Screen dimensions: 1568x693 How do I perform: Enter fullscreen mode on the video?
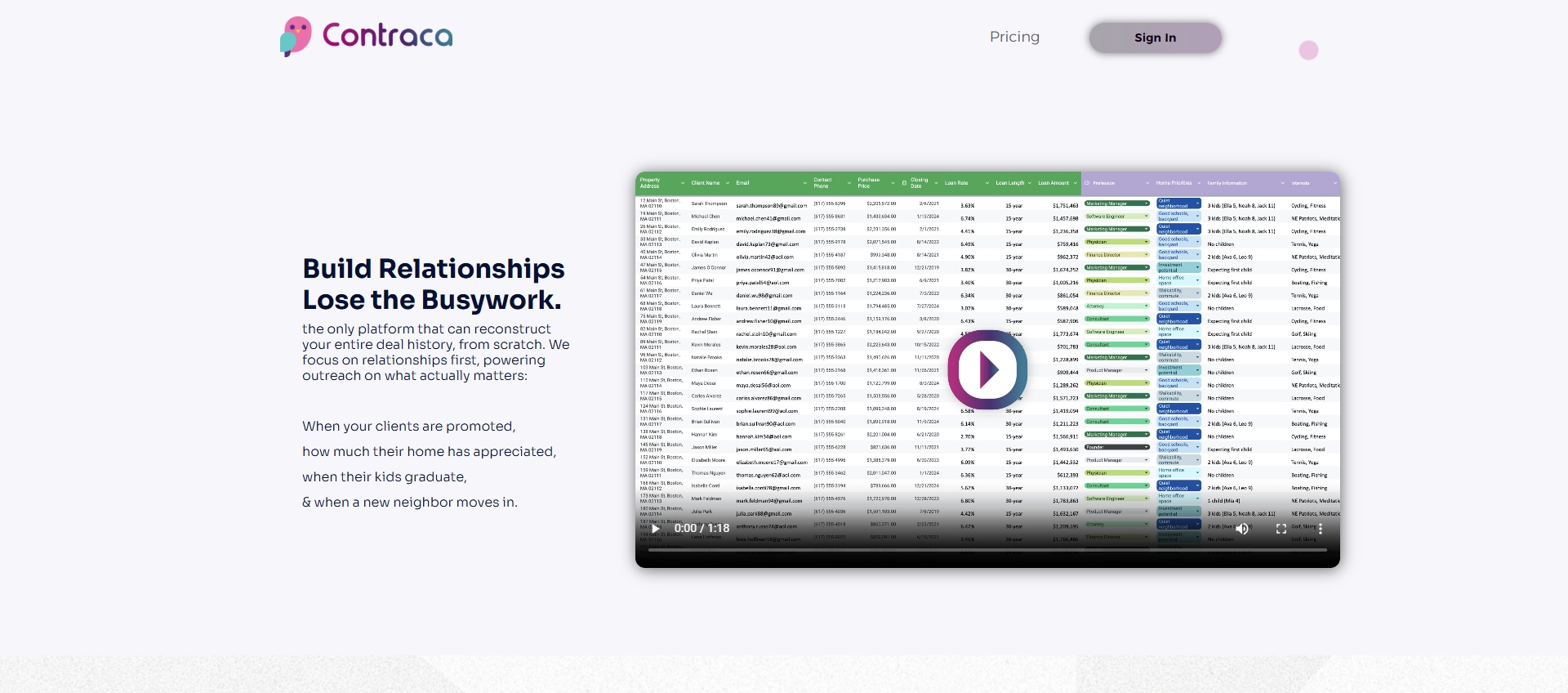(1281, 529)
